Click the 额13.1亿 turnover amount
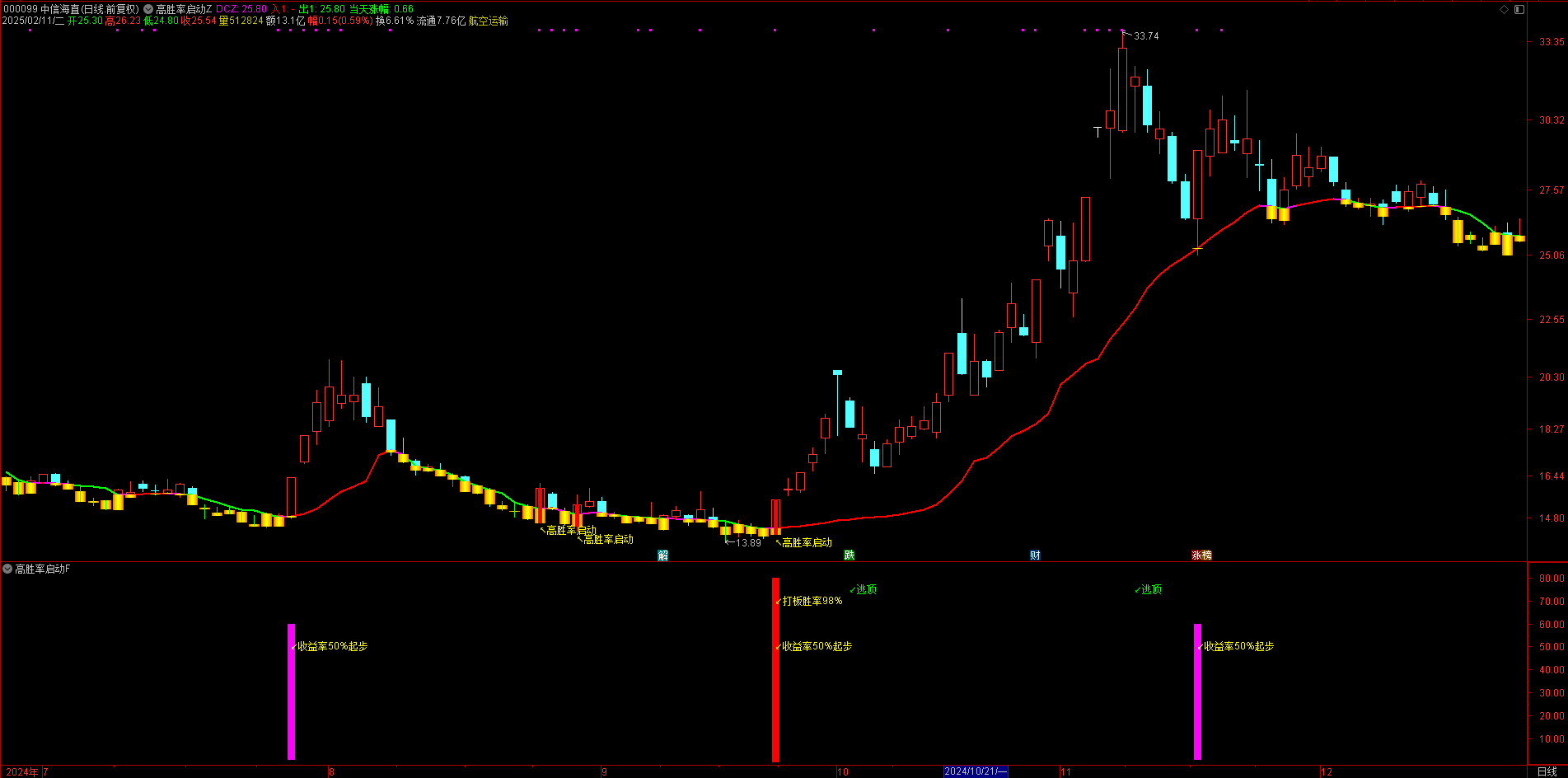This screenshot has width=1568, height=778. pos(285,21)
